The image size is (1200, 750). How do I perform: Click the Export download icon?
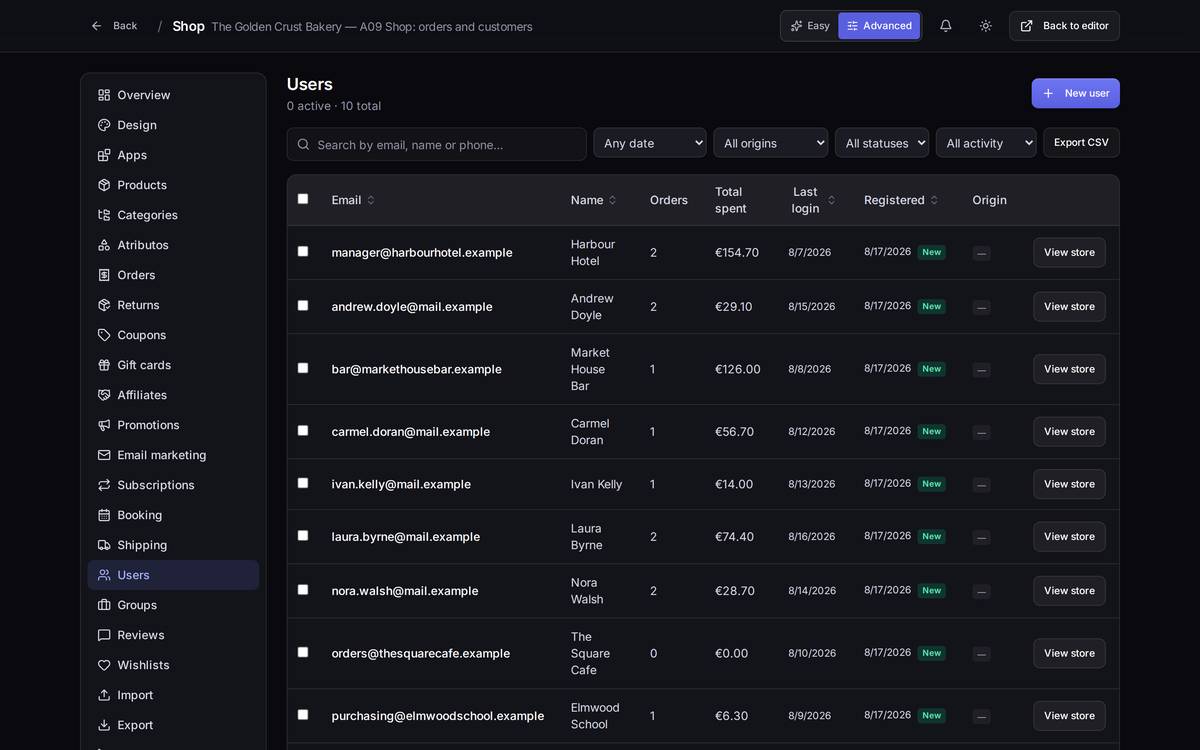(x=104, y=725)
